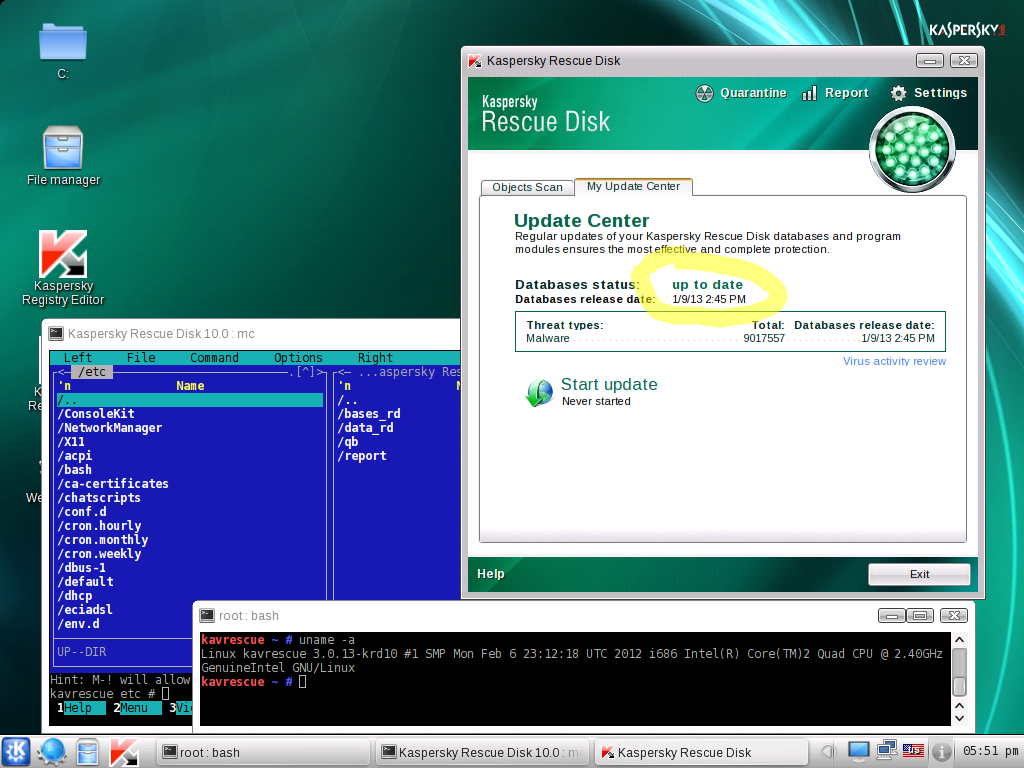Launch web browser globe in taskbar
The width and height of the screenshot is (1024, 768).
51,752
